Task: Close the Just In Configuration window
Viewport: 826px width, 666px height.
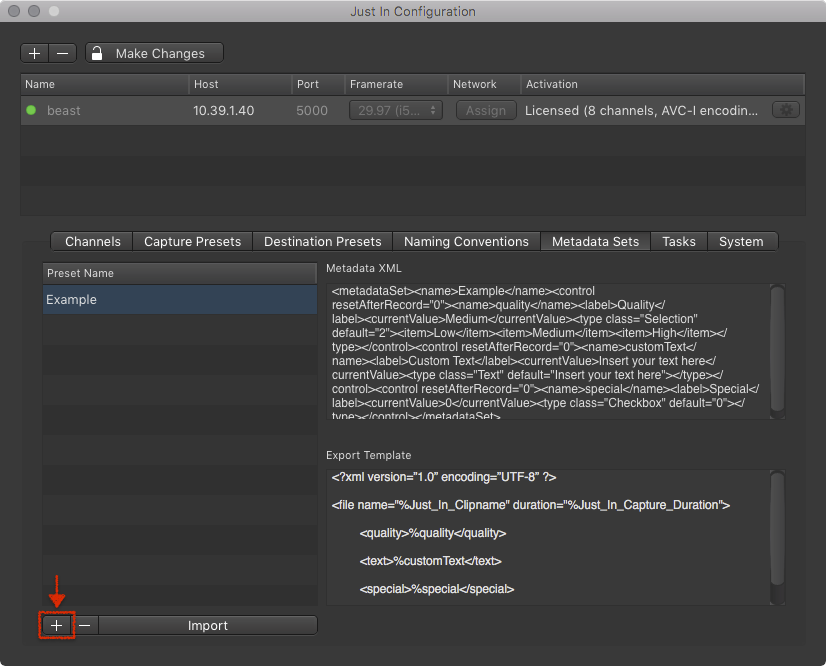Action: (14, 11)
